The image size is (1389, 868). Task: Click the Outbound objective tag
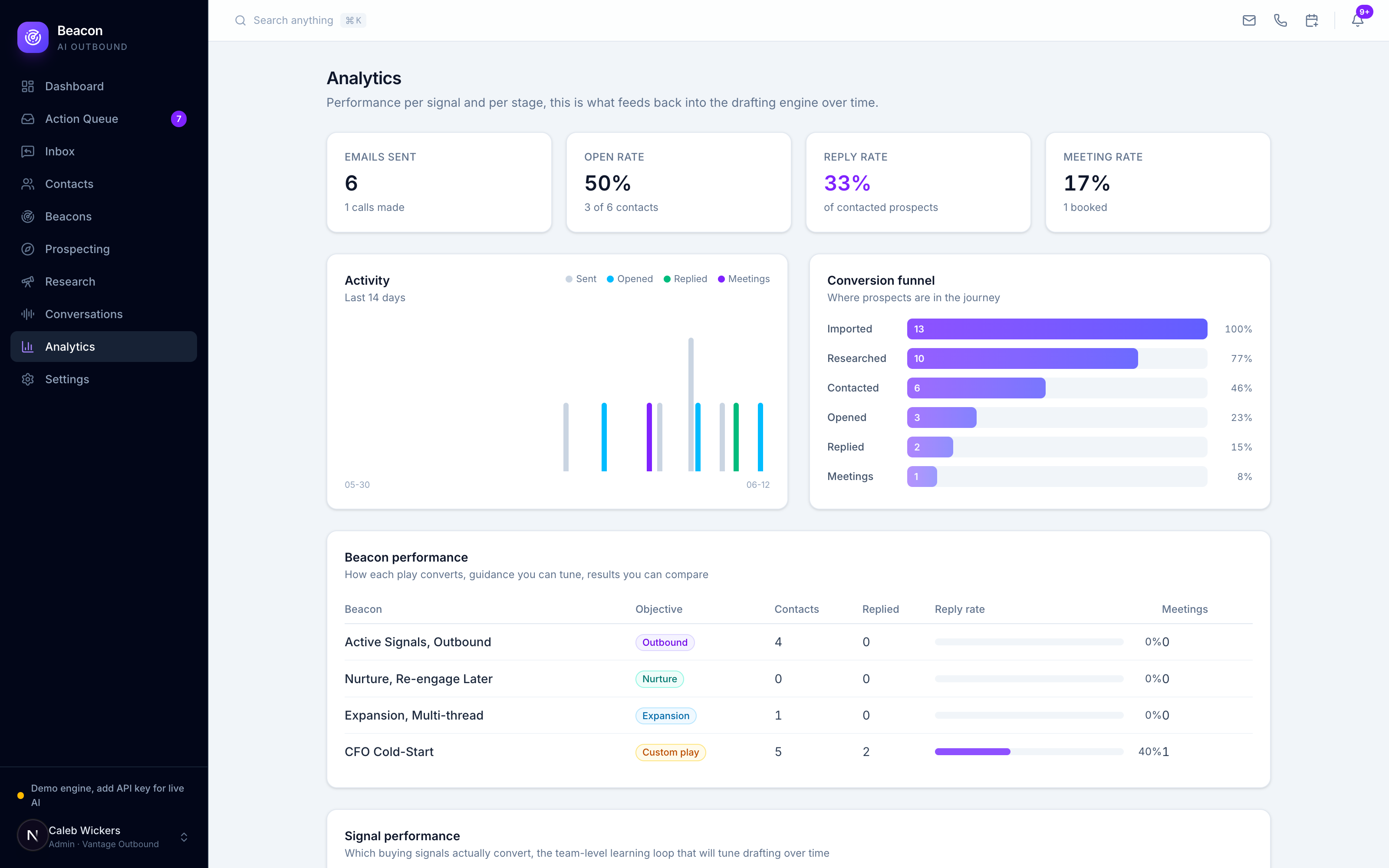pyautogui.click(x=665, y=642)
